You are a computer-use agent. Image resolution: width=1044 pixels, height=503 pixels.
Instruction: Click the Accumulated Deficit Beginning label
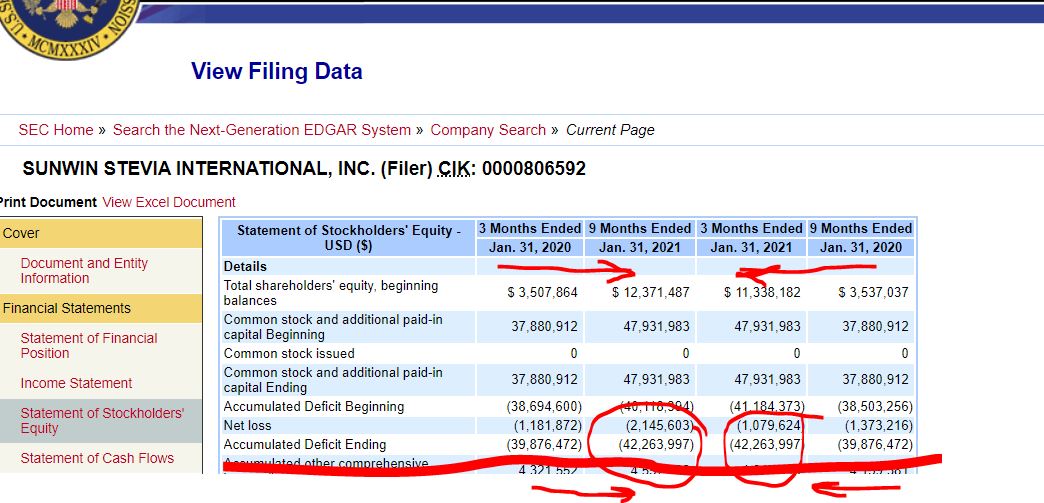[x=314, y=406]
